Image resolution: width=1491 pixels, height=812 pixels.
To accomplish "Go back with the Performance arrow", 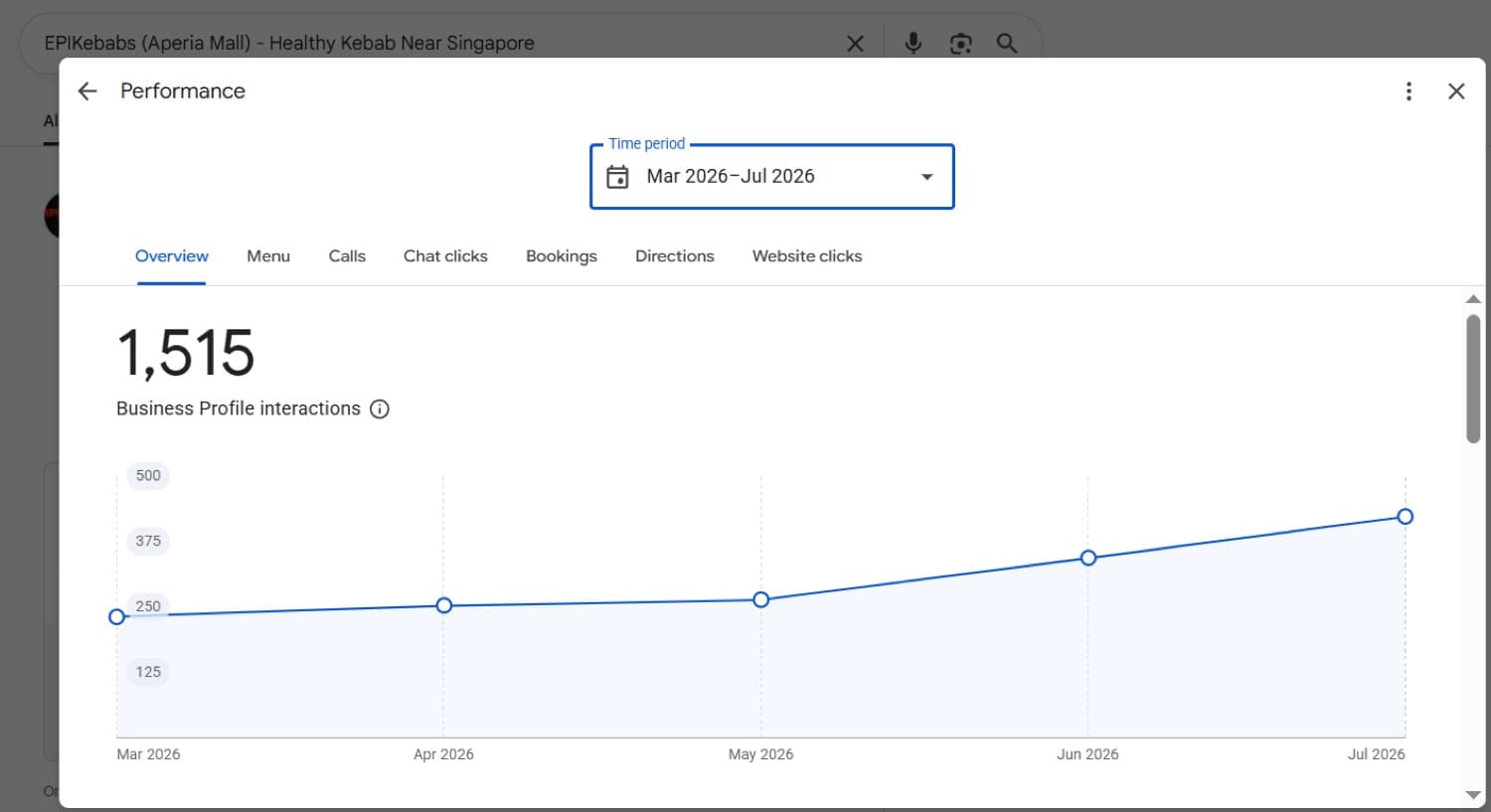I will 87,91.
